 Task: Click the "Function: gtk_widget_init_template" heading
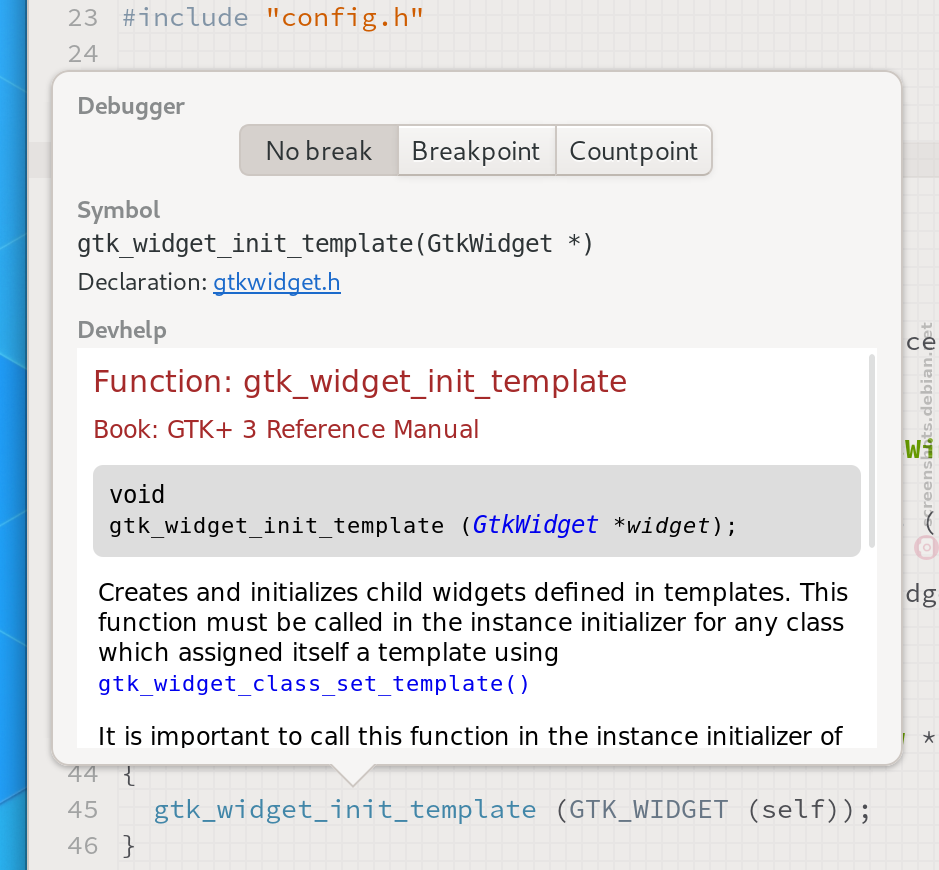360,381
